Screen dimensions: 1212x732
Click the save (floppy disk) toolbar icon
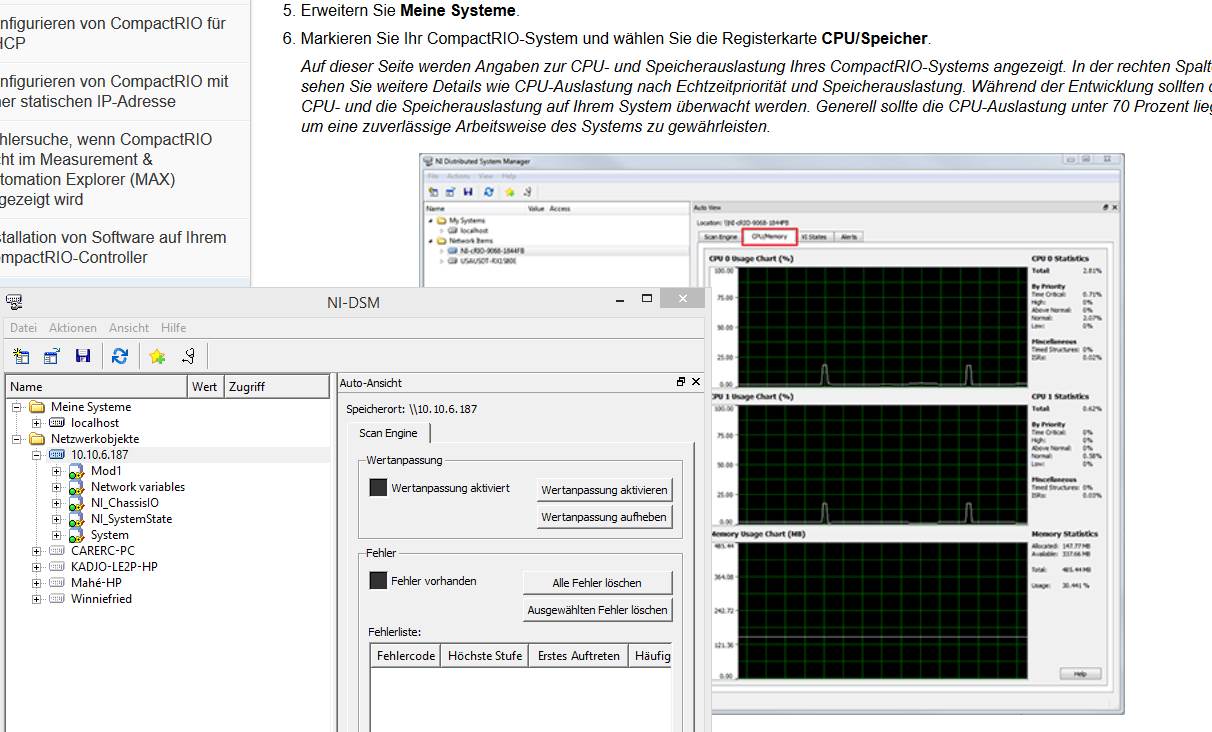pyautogui.click(x=83, y=356)
